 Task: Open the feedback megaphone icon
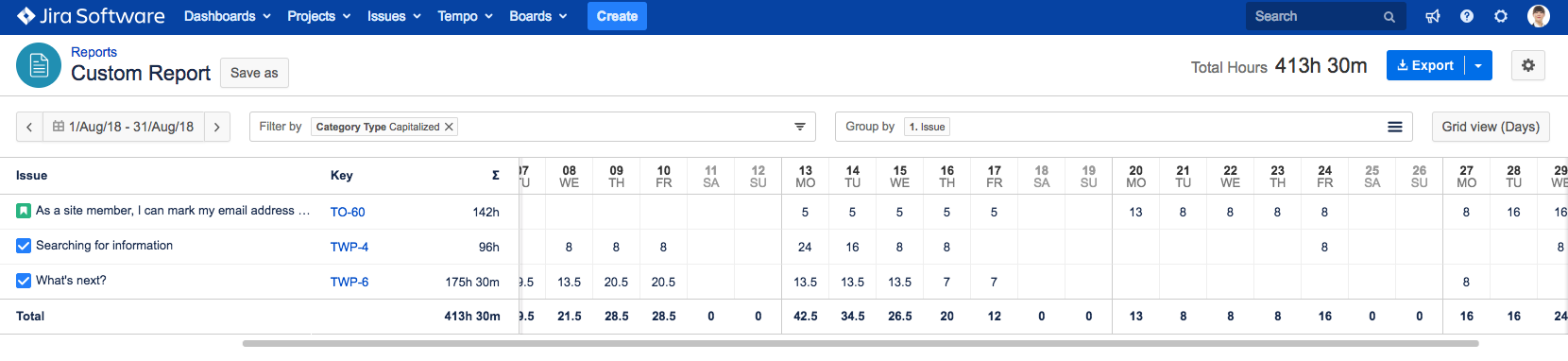(1433, 16)
